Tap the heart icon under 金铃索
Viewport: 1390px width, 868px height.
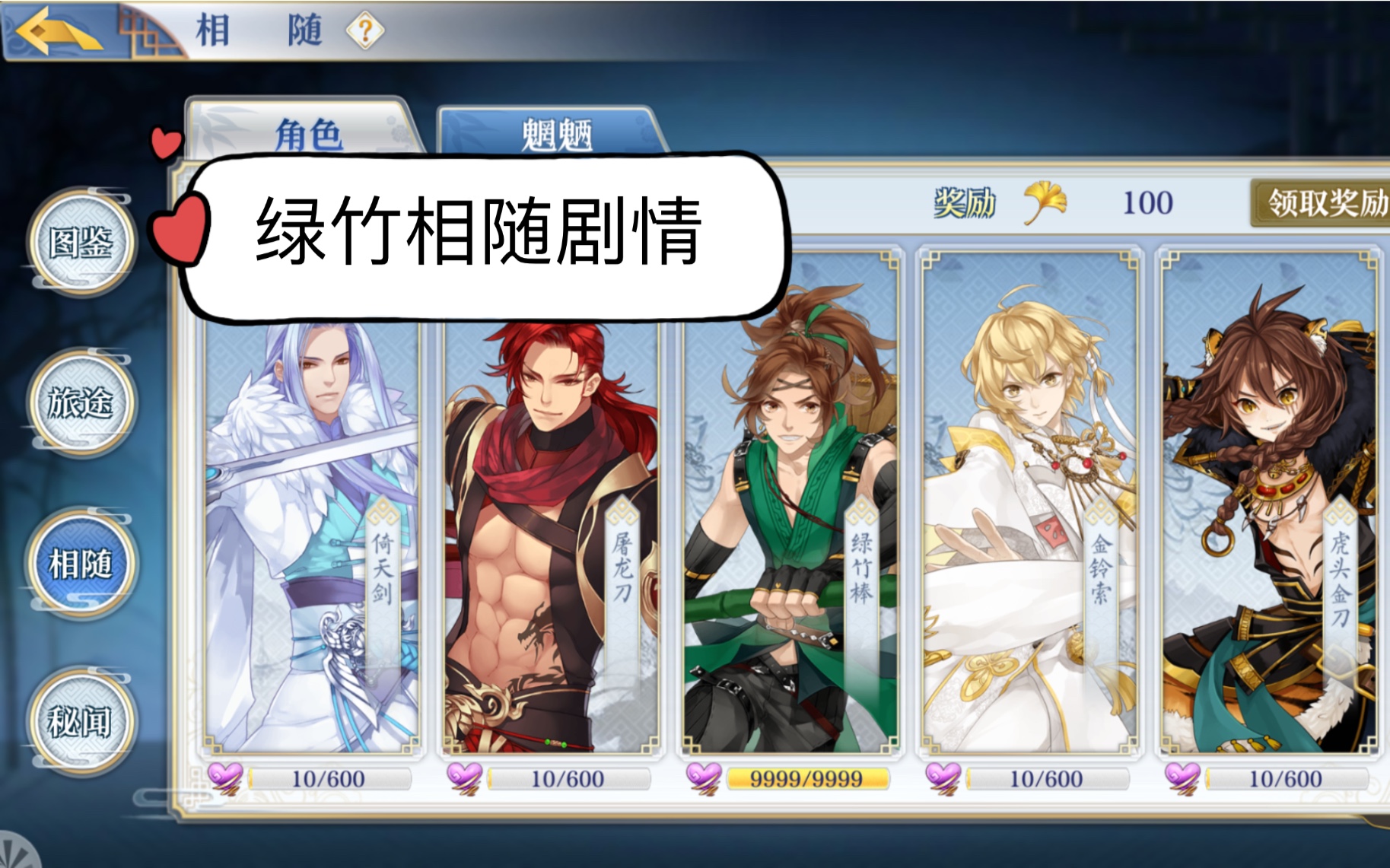pyautogui.click(x=943, y=778)
